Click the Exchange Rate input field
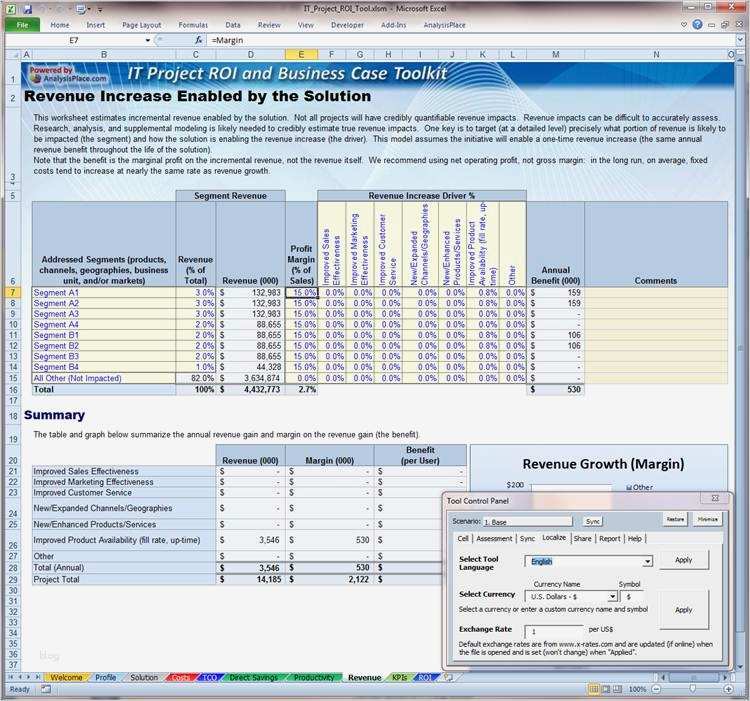 [x=553, y=632]
